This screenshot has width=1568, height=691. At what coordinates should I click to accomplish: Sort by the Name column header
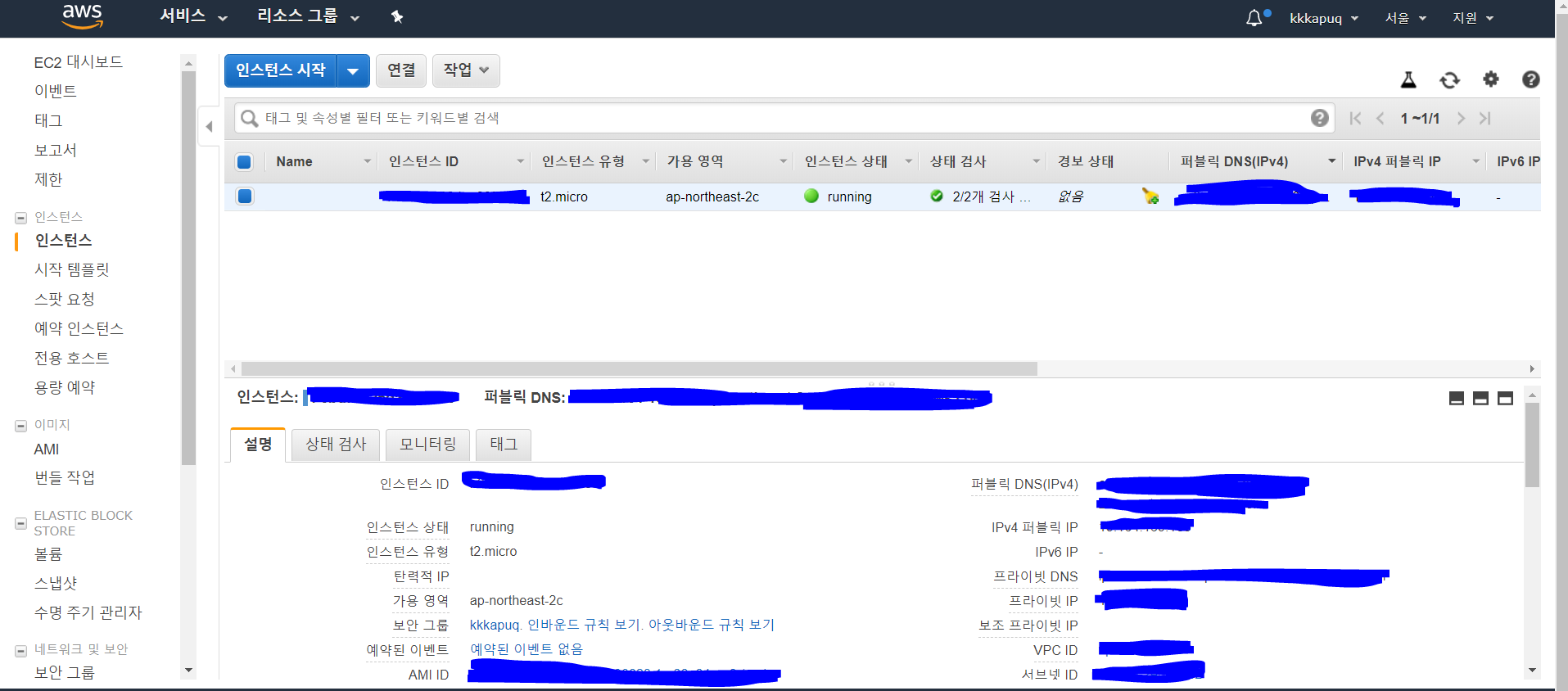click(x=322, y=161)
